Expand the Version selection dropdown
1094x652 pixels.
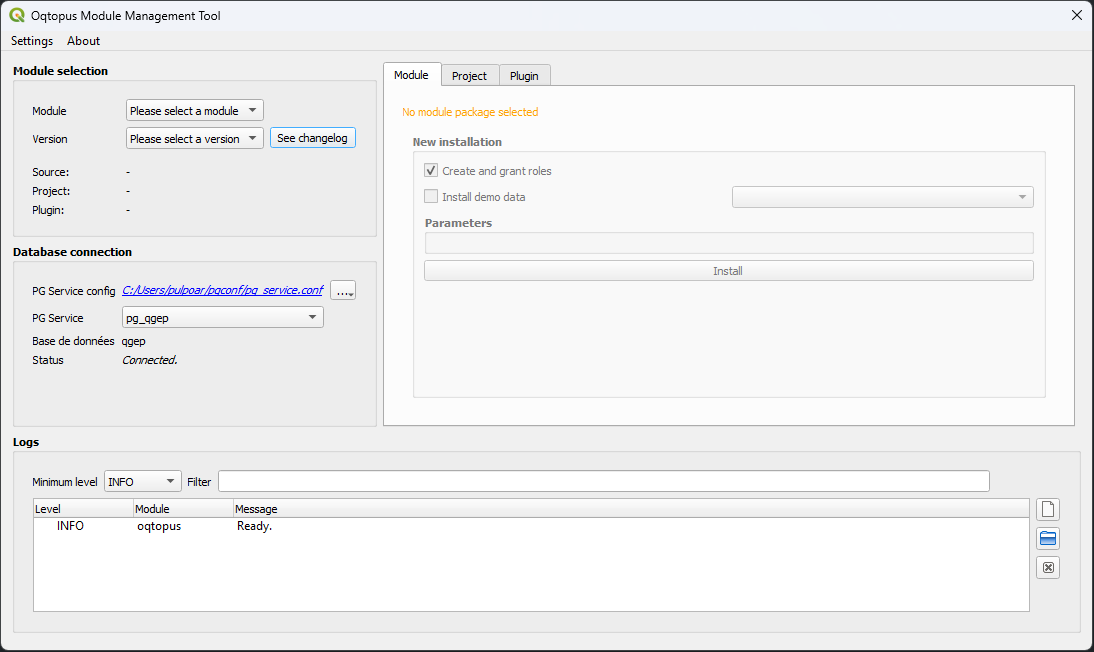coord(195,139)
